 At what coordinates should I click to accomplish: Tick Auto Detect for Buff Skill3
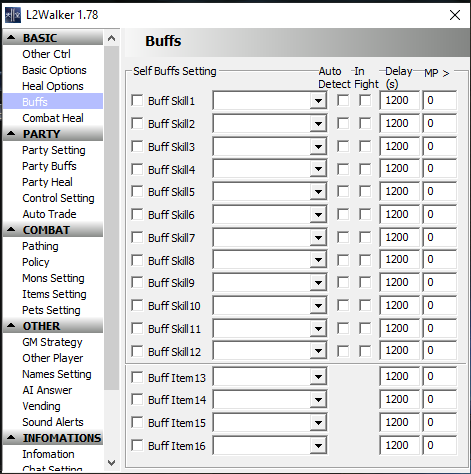(x=343, y=146)
